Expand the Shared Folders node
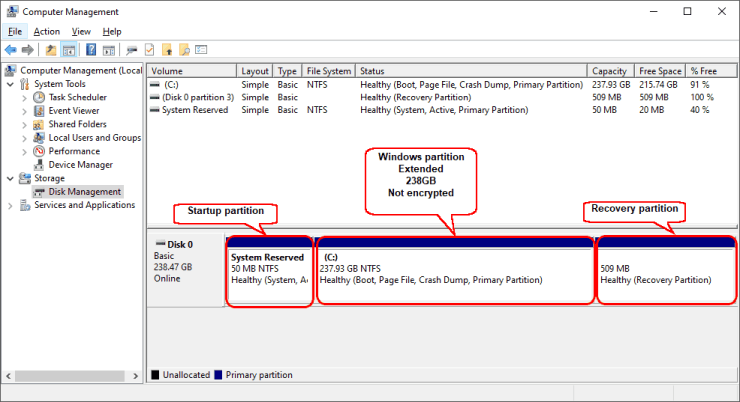Screen dimensions: 740x402 click(x=24, y=125)
